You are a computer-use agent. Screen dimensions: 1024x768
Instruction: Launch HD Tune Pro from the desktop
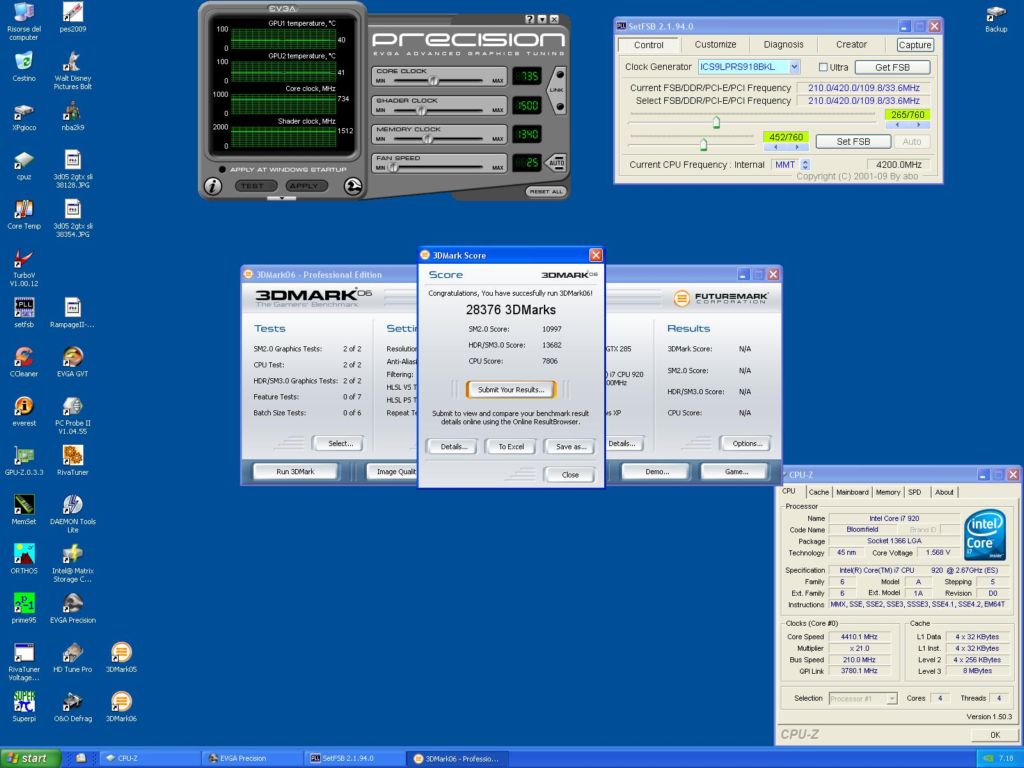72,657
